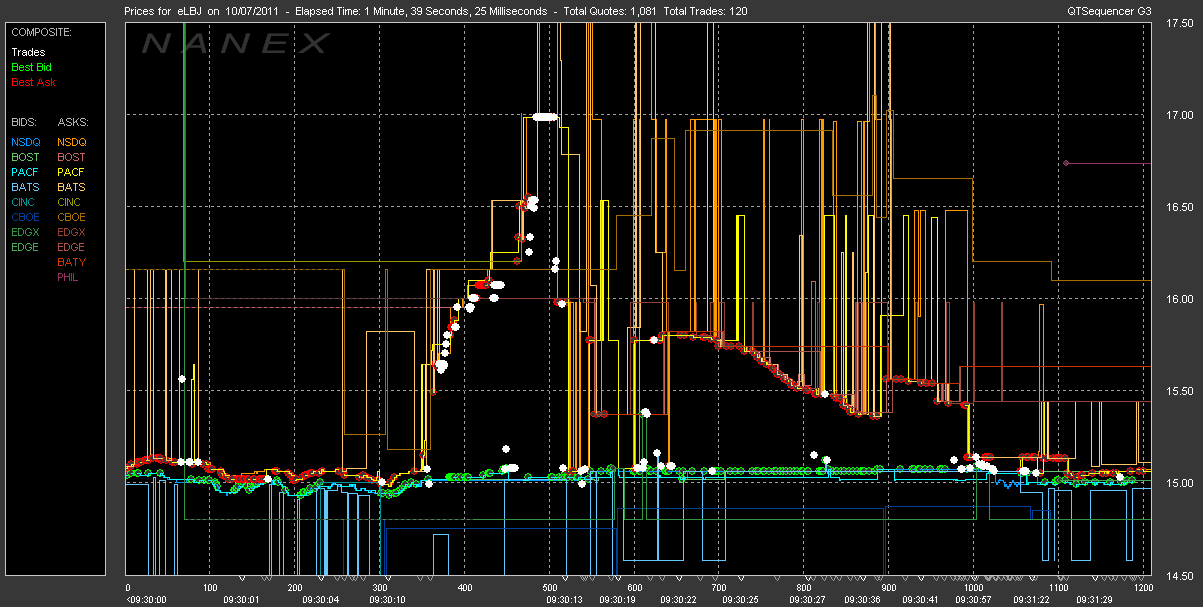
Task: Pick EDGE in the BIDS legend column
Action: click(26, 247)
